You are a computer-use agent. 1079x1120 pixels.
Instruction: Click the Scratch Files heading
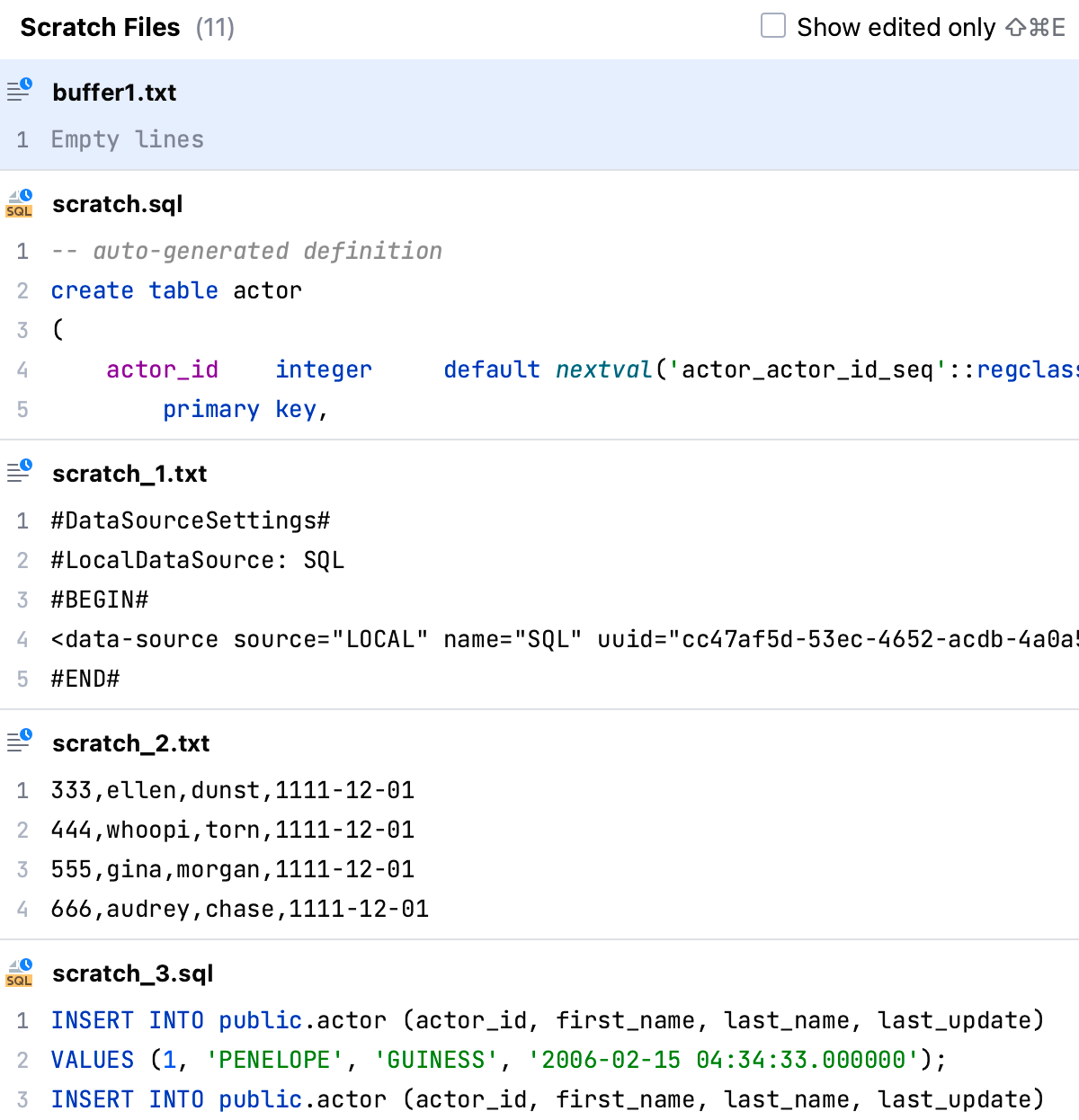(x=100, y=28)
